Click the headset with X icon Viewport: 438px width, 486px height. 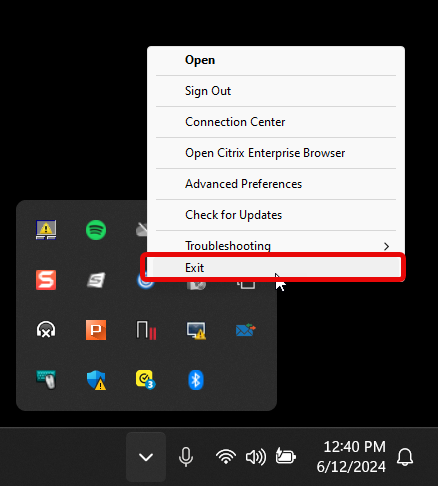coord(46,330)
